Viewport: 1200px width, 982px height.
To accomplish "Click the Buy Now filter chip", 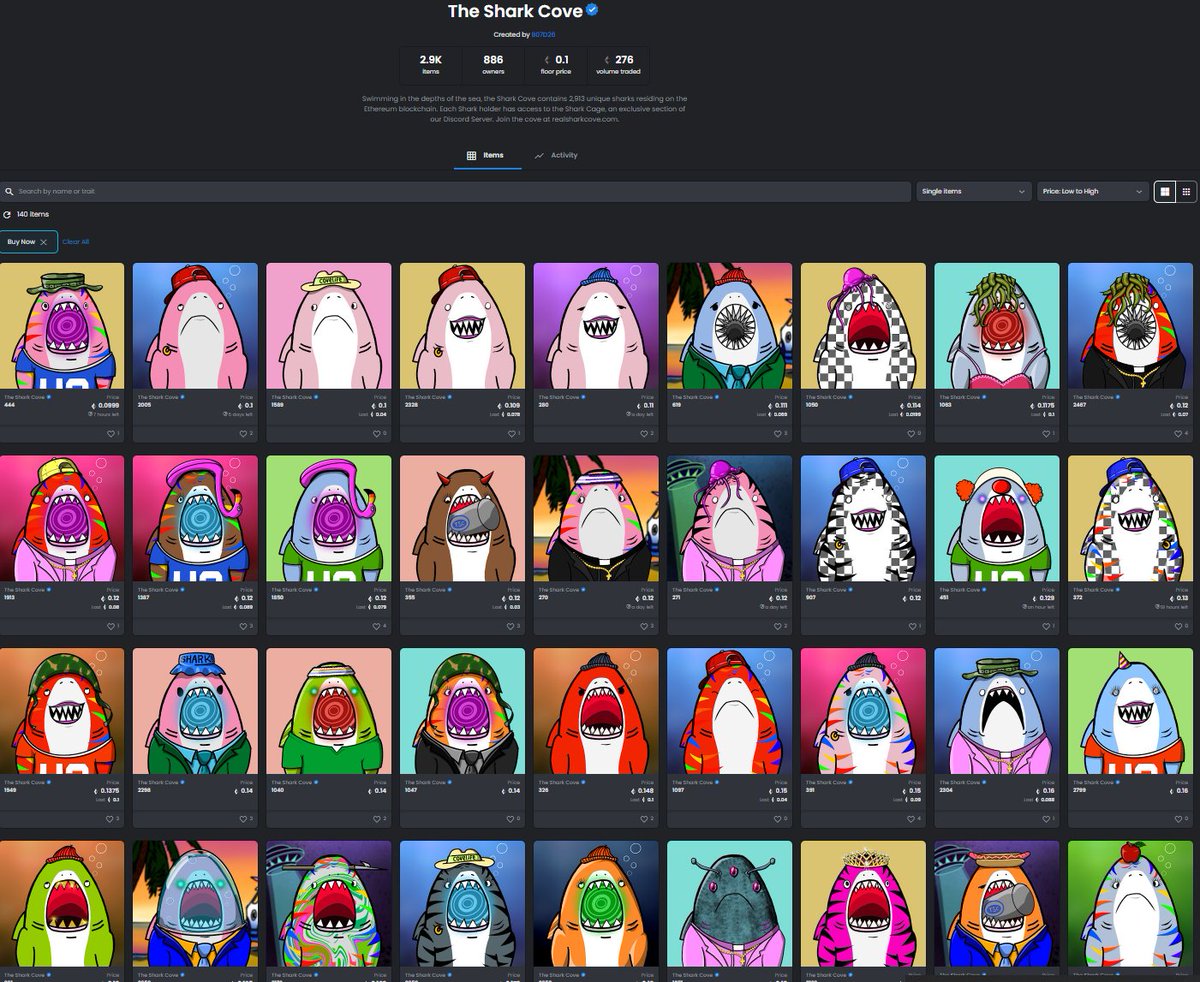I will [x=28, y=242].
